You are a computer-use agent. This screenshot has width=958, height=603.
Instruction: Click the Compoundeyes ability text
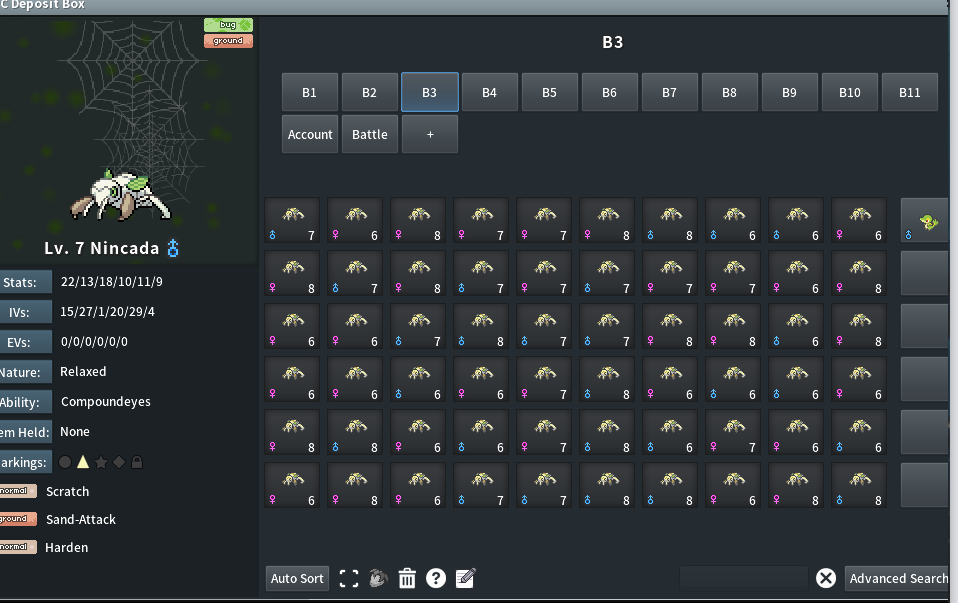coord(106,401)
